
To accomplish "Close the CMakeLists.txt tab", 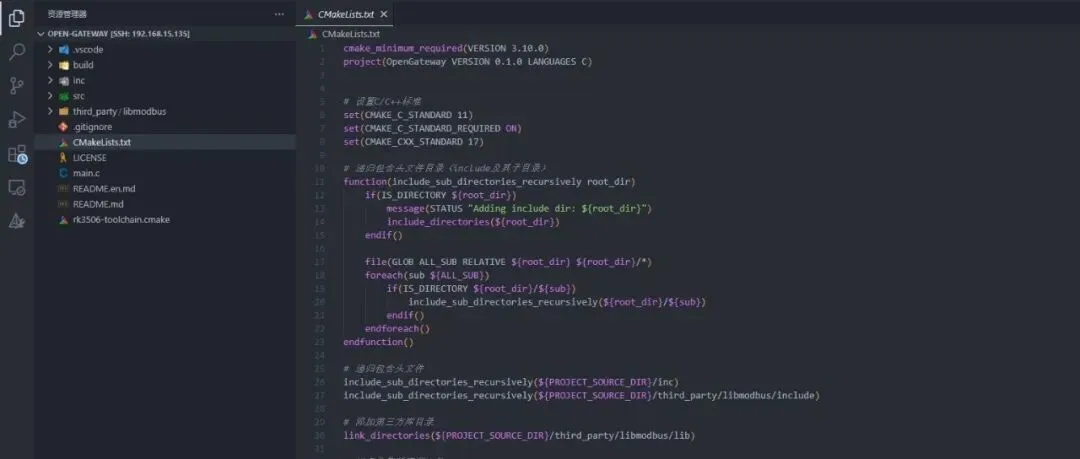I will click(384, 14).
